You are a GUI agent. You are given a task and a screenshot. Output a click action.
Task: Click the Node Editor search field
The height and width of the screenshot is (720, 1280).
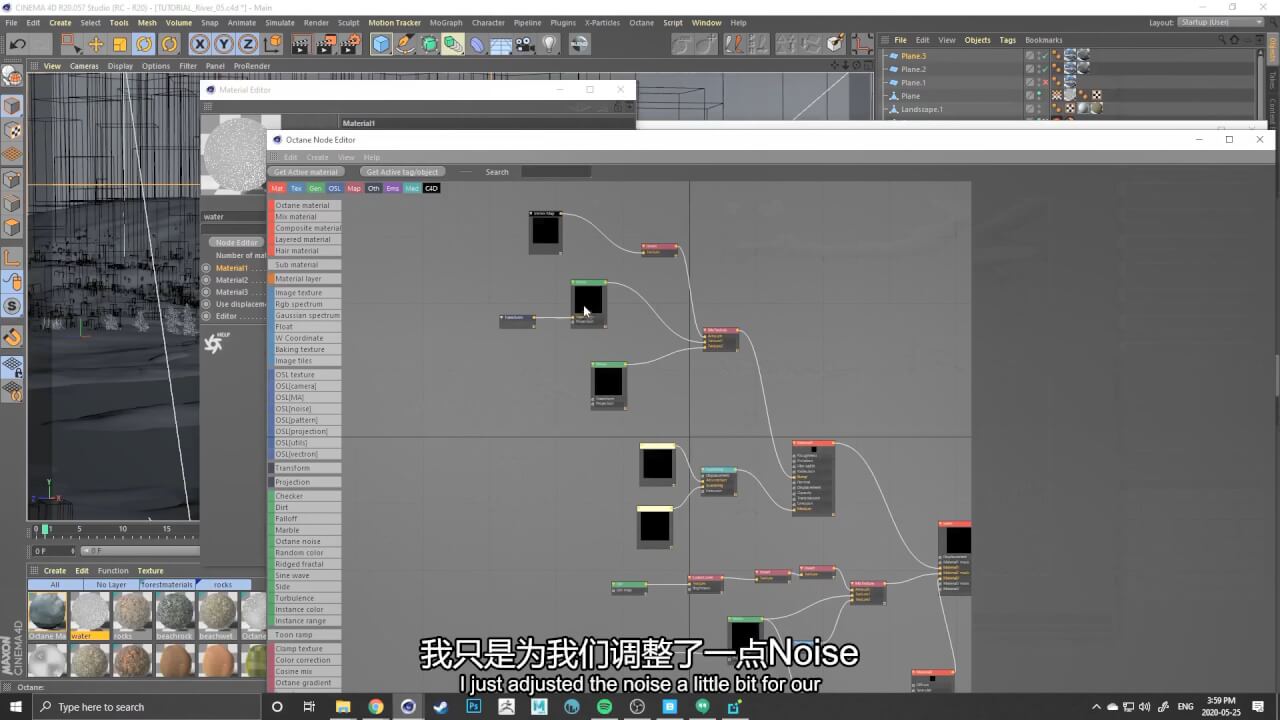pyautogui.click(x=556, y=172)
